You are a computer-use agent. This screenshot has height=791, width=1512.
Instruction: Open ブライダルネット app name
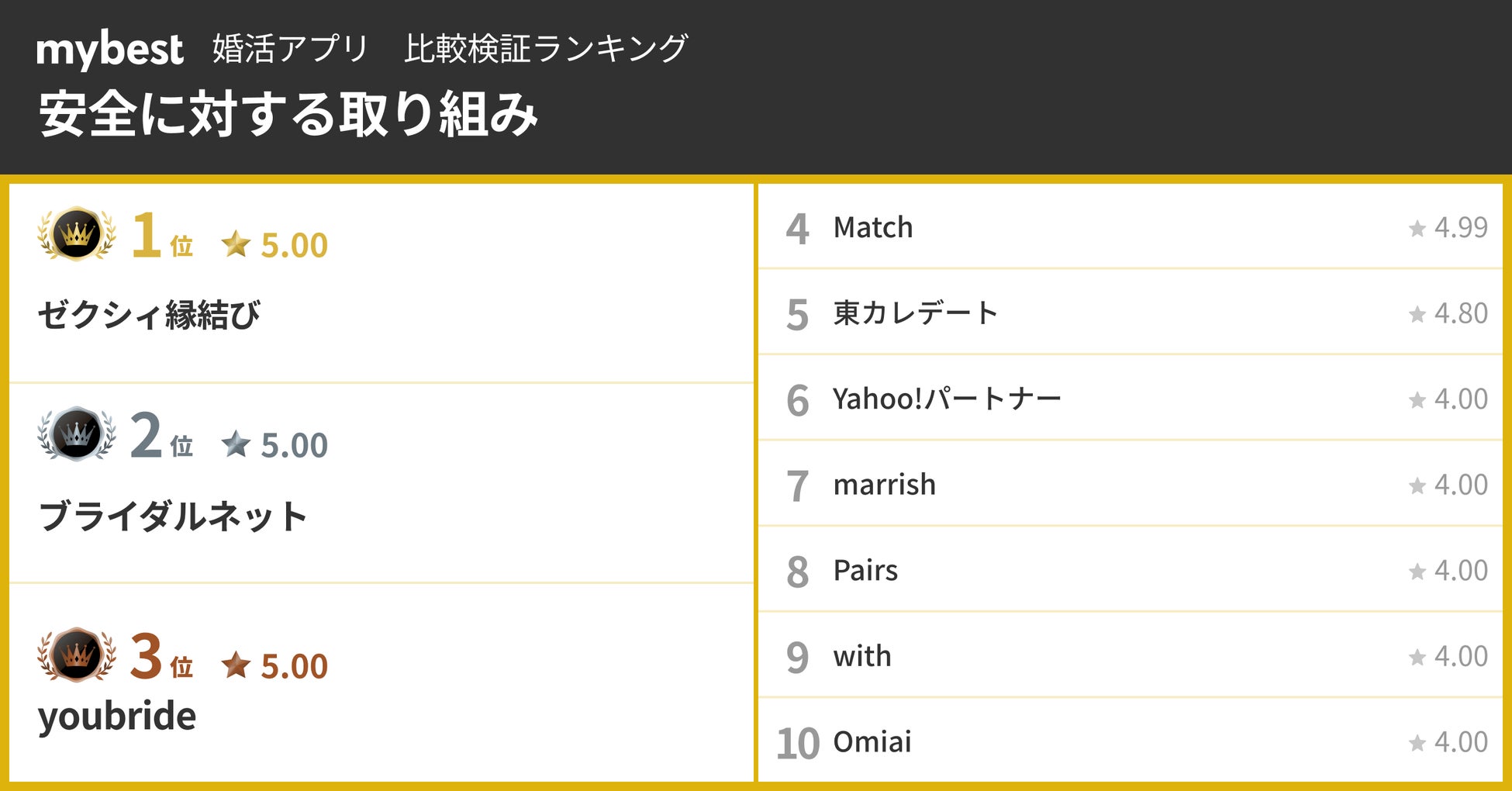(173, 516)
